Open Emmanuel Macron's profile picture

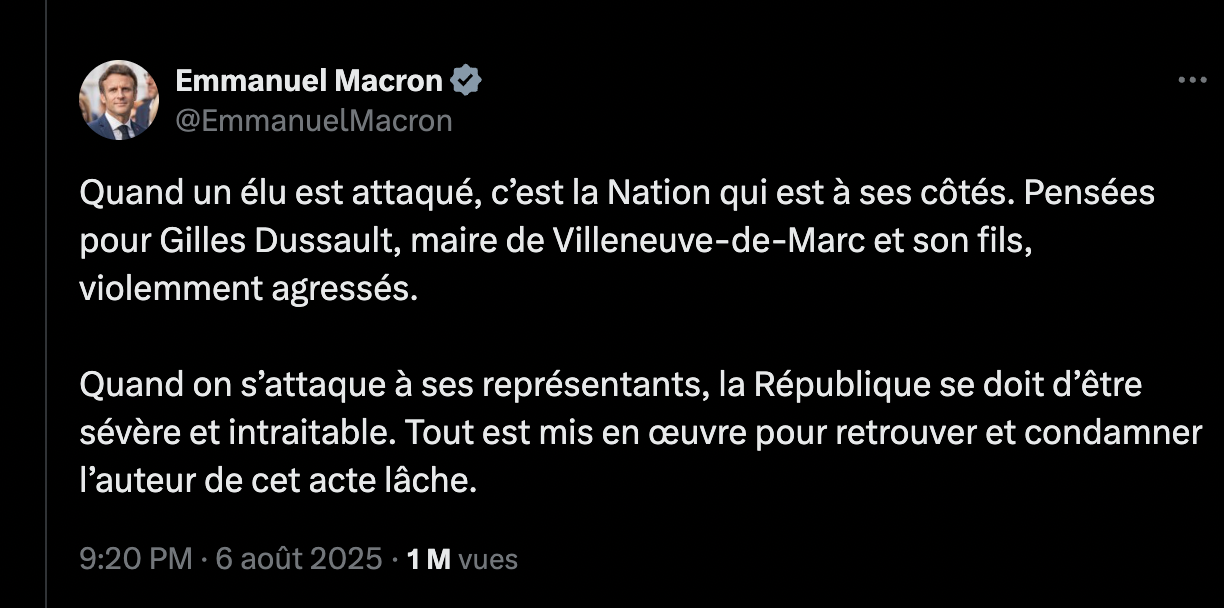[x=119, y=100]
